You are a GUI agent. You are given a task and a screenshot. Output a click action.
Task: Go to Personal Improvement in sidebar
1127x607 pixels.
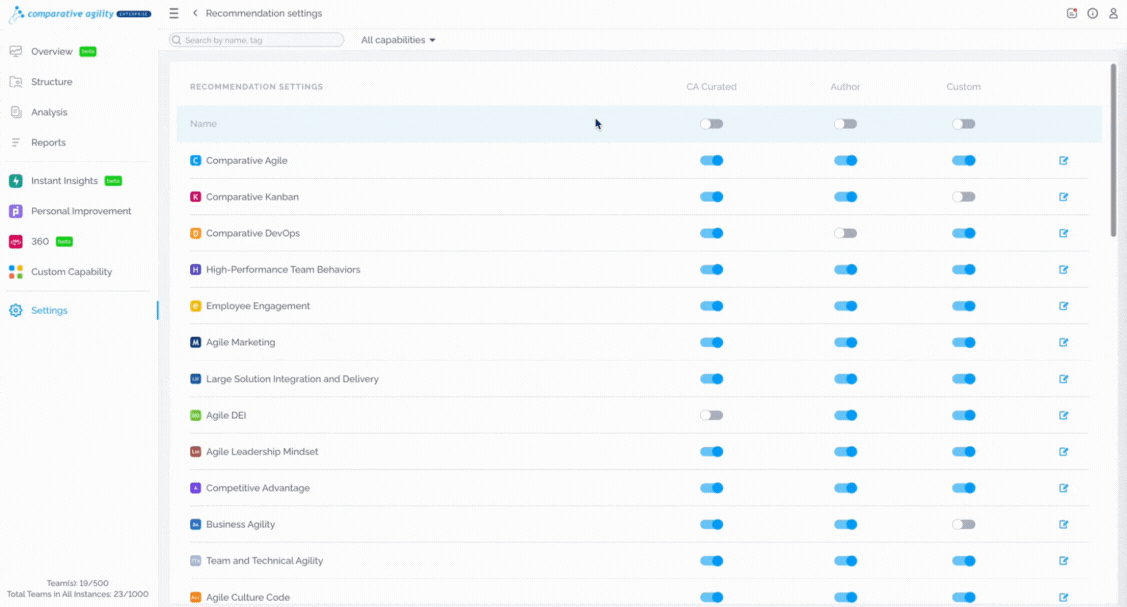[81, 212]
